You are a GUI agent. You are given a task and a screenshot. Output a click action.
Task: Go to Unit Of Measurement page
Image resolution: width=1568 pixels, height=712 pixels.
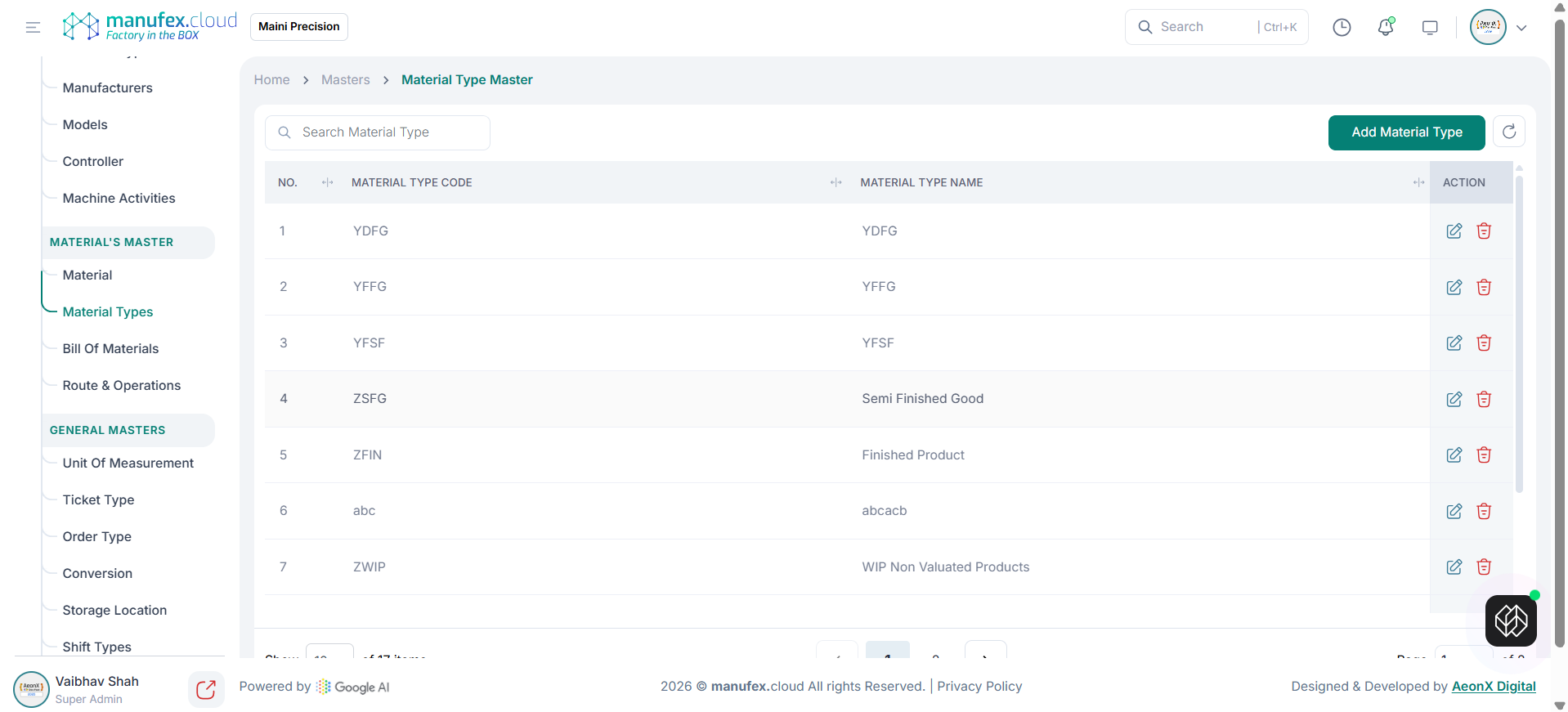(128, 463)
